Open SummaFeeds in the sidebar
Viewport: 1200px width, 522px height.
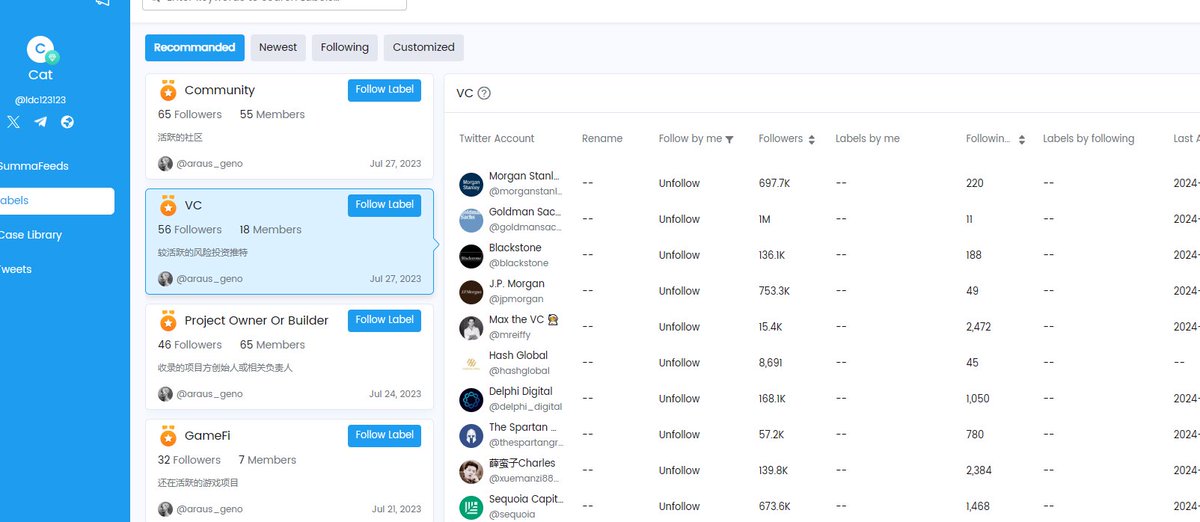point(34,166)
